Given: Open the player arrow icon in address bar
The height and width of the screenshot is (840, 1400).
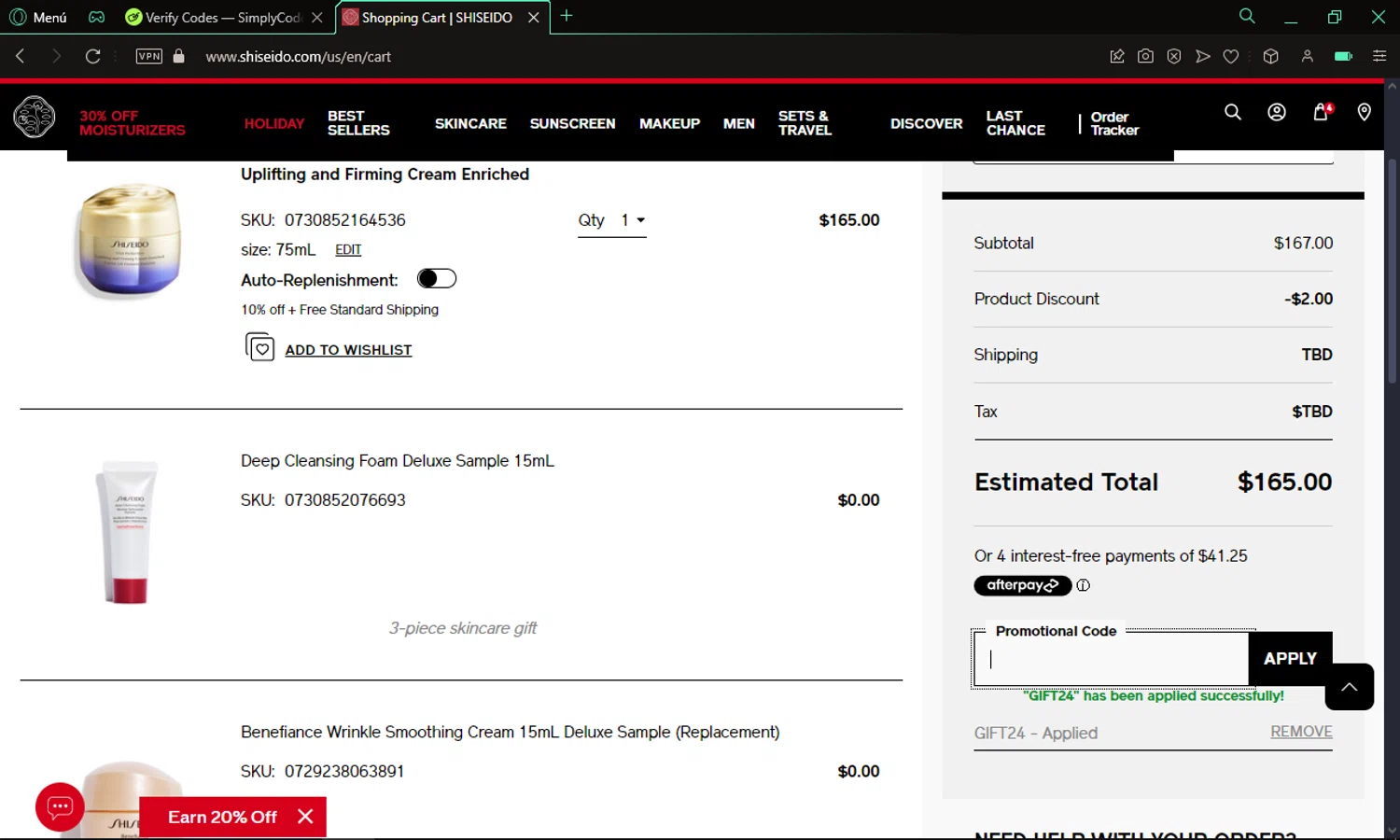Looking at the screenshot, I should click(1203, 56).
